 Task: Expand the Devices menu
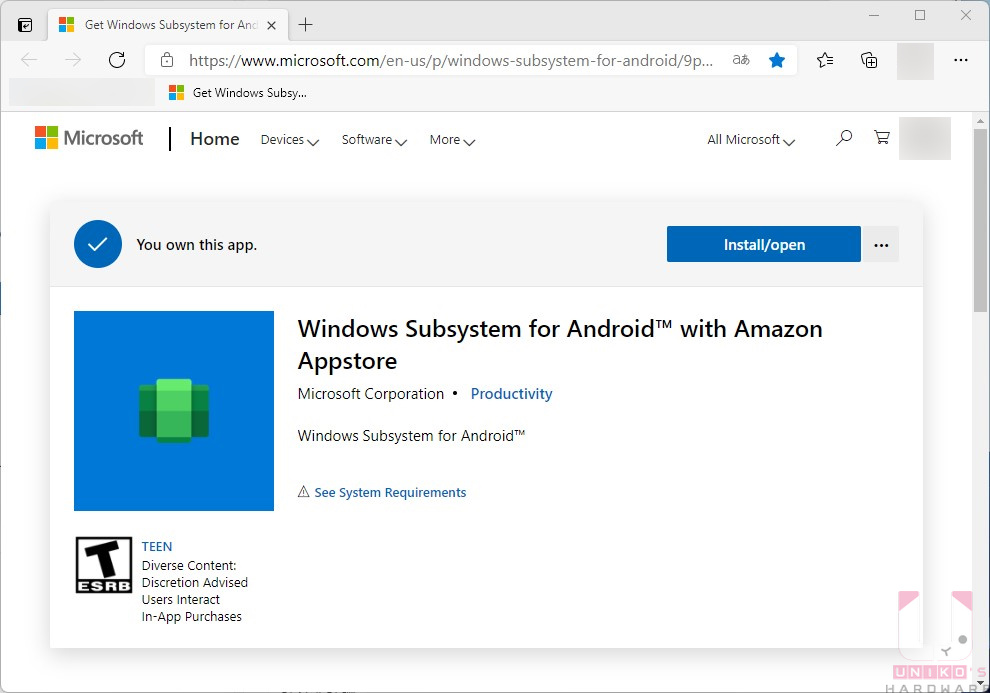pyautogui.click(x=290, y=139)
